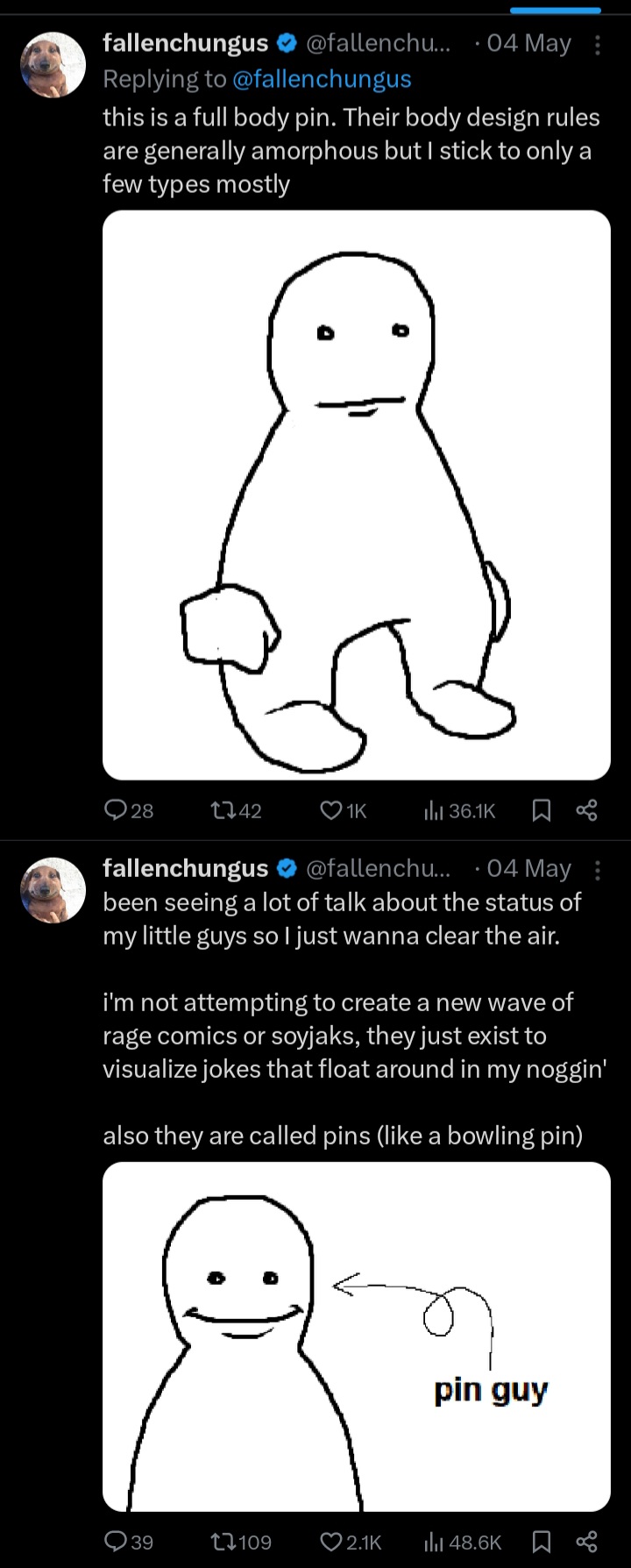Image resolution: width=631 pixels, height=1568 pixels.
Task: Open the full body pin drawing image
Action: (x=356, y=495)
